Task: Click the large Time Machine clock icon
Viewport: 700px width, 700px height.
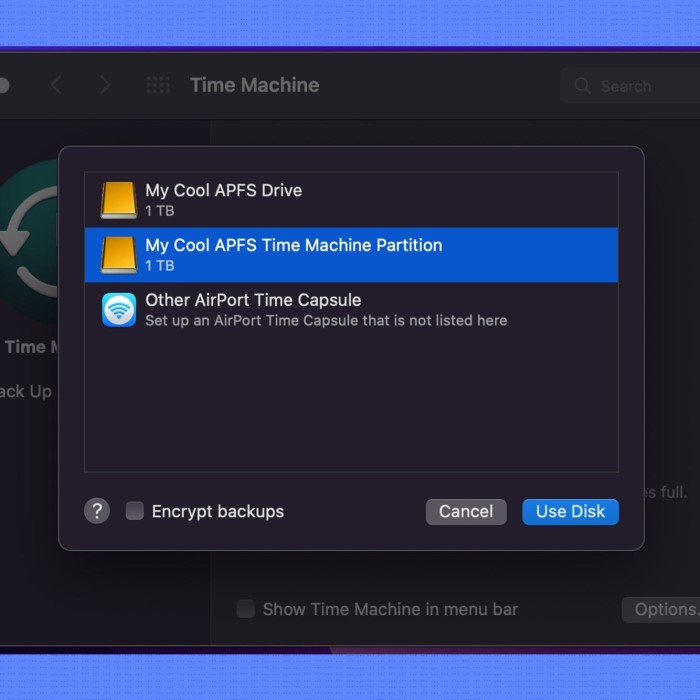Action: [x=29, y=241]
